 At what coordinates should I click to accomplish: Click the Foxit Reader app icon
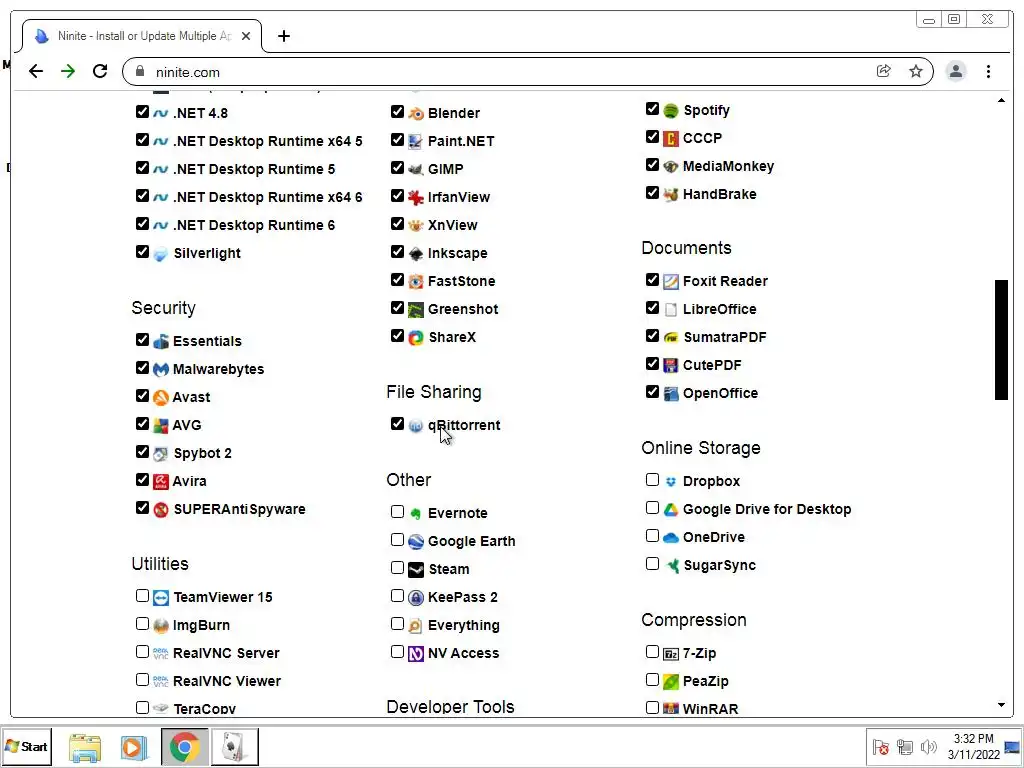tap(671, 282)
